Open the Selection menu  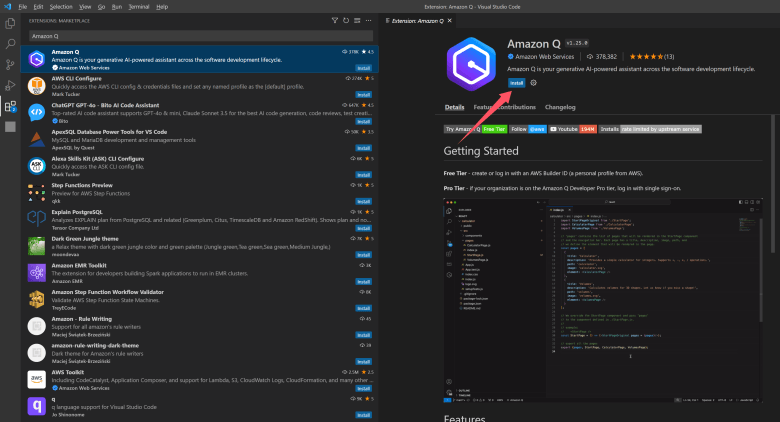[60, 6]
